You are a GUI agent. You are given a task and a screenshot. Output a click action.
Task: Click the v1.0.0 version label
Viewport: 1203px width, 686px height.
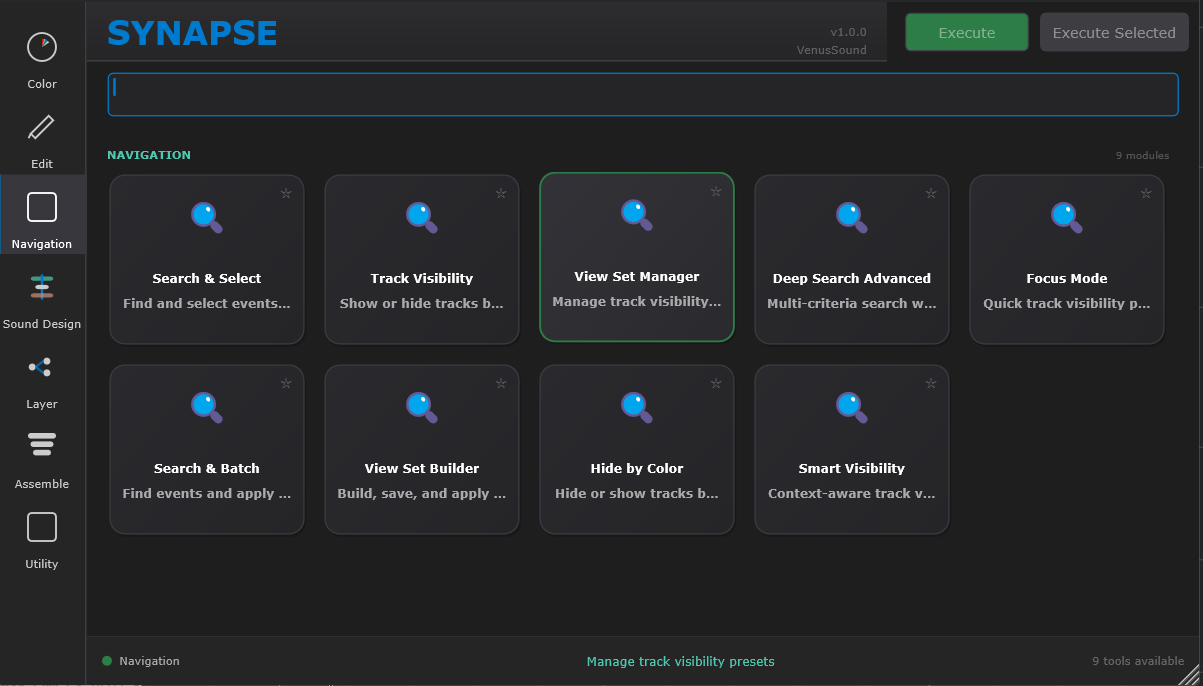848,32
